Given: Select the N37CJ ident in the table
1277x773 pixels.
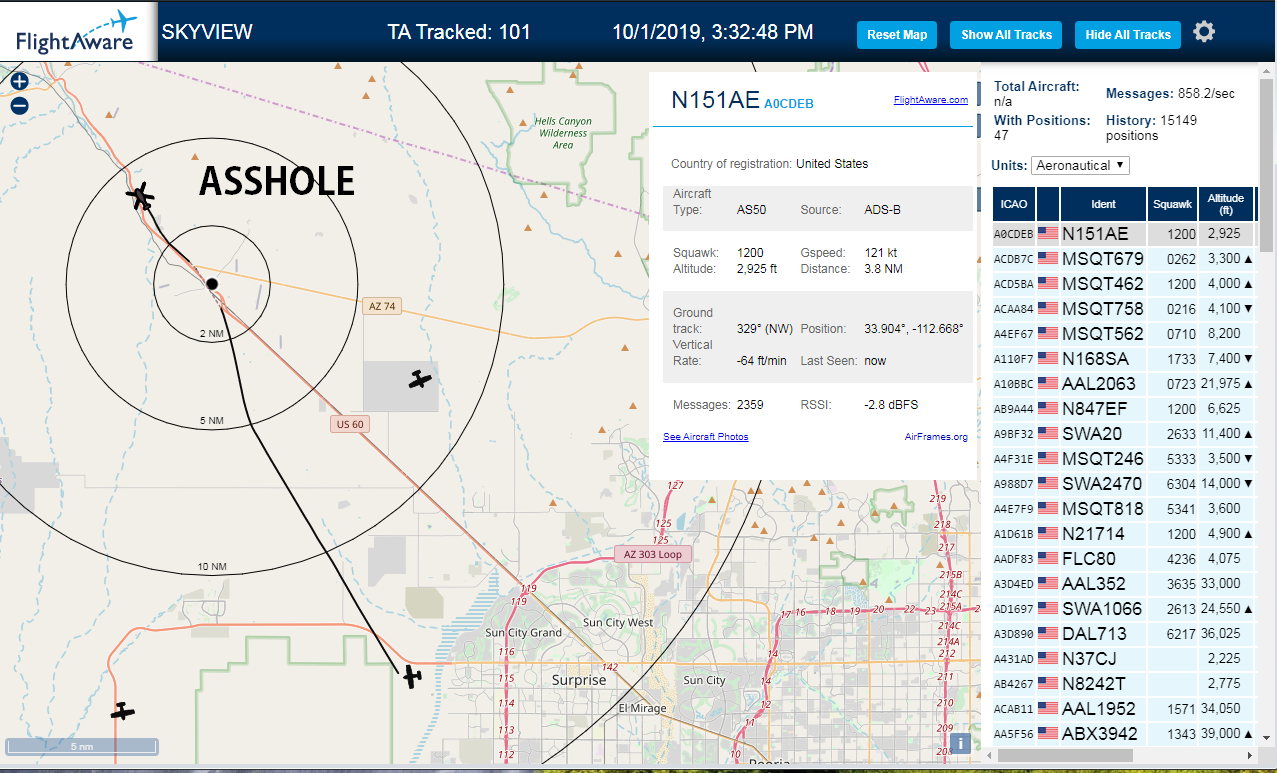Looking at the screenshot, I should point(1089,659).
